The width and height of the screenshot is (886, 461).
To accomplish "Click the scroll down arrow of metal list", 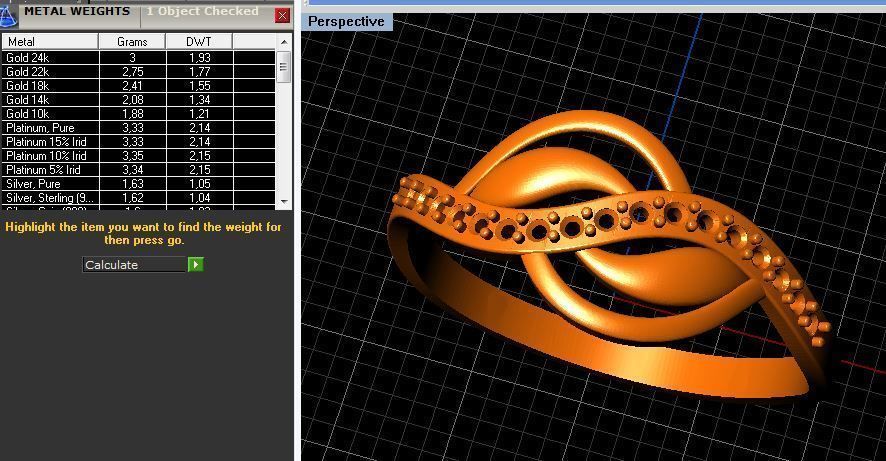I will coord(284,202).
